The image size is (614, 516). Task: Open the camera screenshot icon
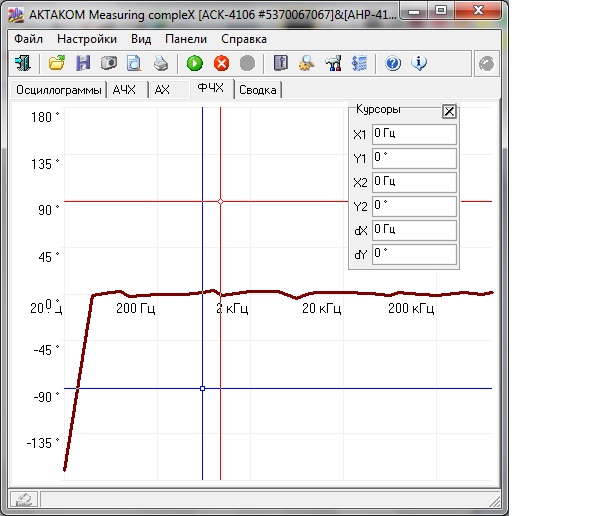click(108, 63)
